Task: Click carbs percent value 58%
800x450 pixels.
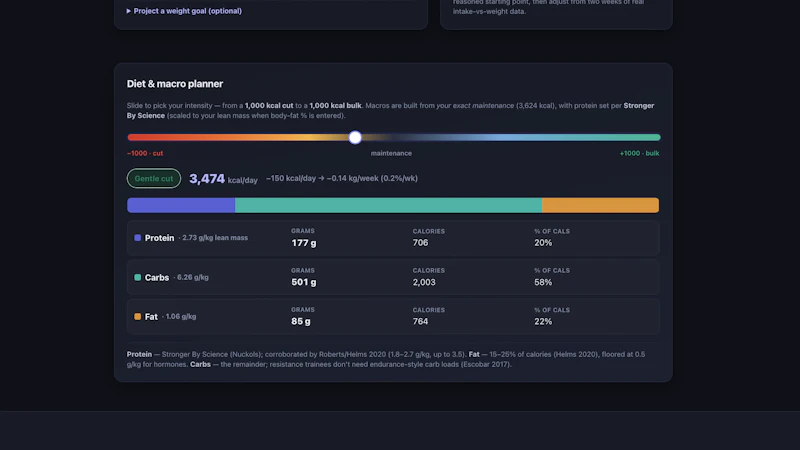Action: pyautogui.click(x=543, y=282)
